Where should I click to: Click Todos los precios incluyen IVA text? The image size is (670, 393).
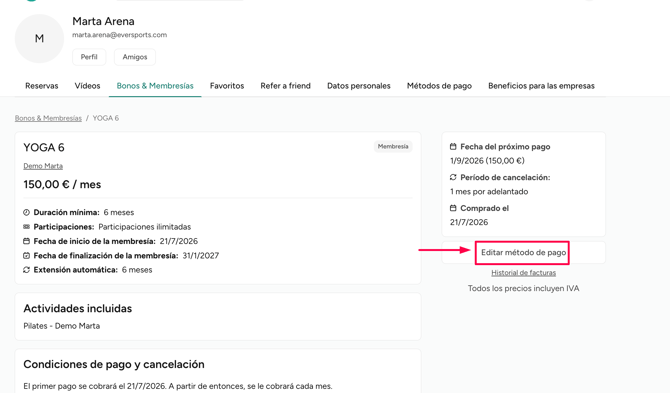click(523, 288)
